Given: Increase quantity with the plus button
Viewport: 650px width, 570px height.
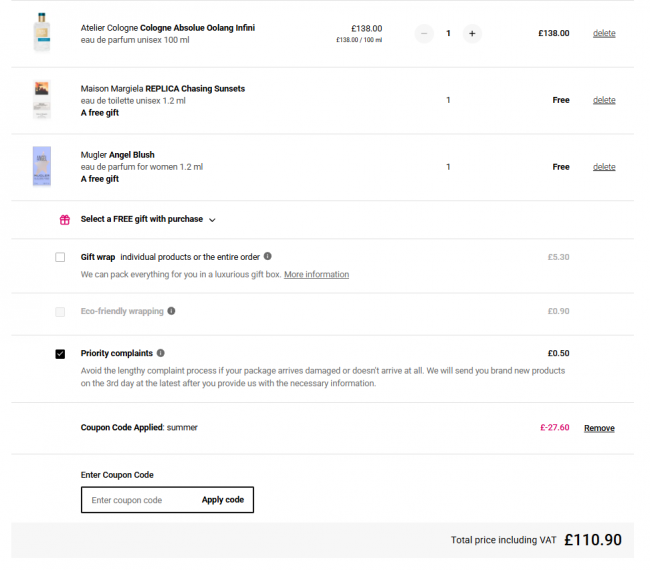Looking at the screenshot, I should [x=472, y=34].
